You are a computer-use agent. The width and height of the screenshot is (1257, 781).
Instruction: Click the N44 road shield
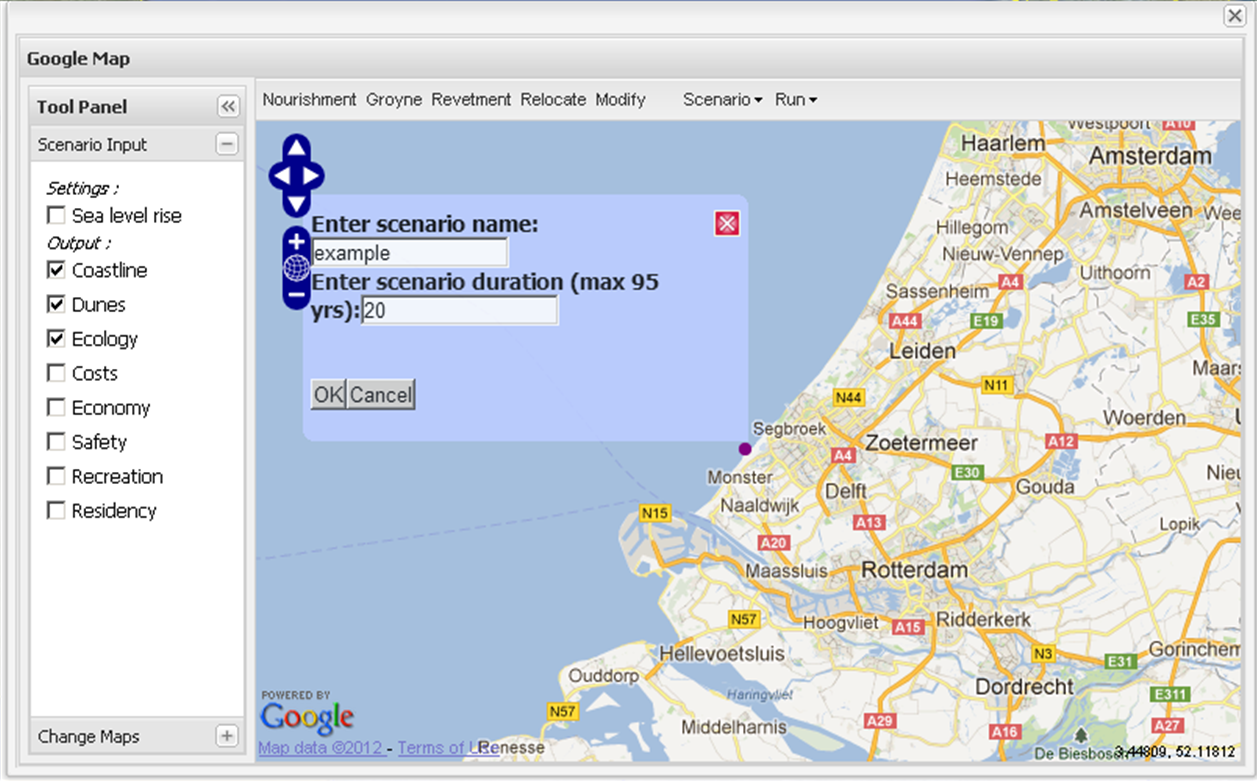[849, 397]
